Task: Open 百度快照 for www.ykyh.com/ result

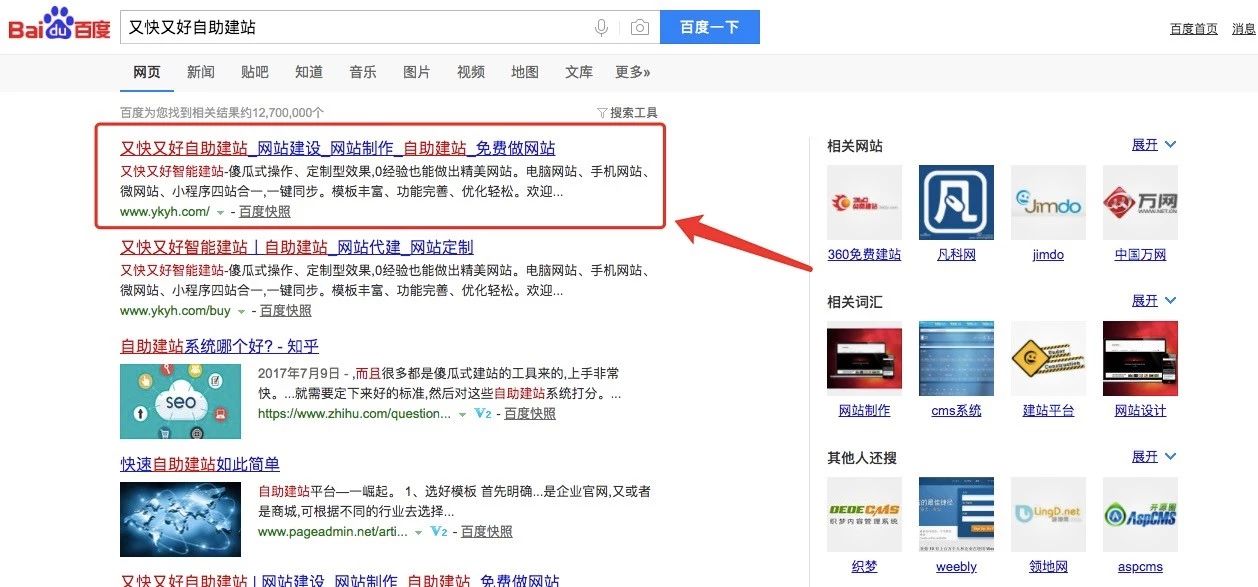Action: click(265, 212)
